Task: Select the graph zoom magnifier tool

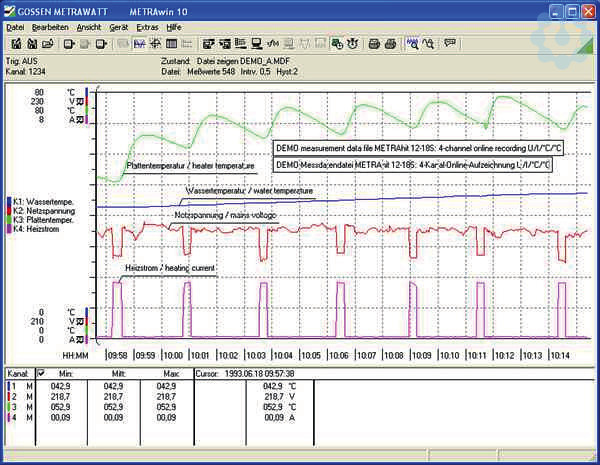Action: (412, 44)
